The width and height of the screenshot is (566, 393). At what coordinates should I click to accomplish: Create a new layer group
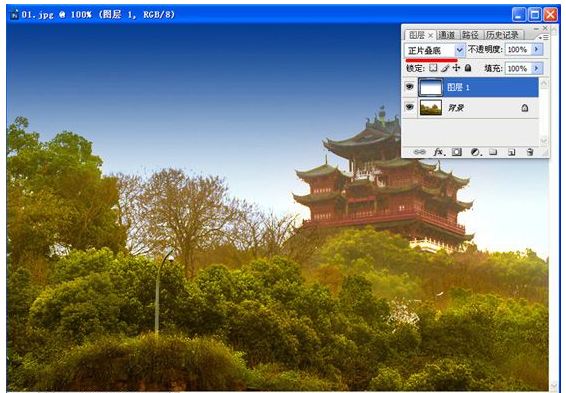[493, 152]
